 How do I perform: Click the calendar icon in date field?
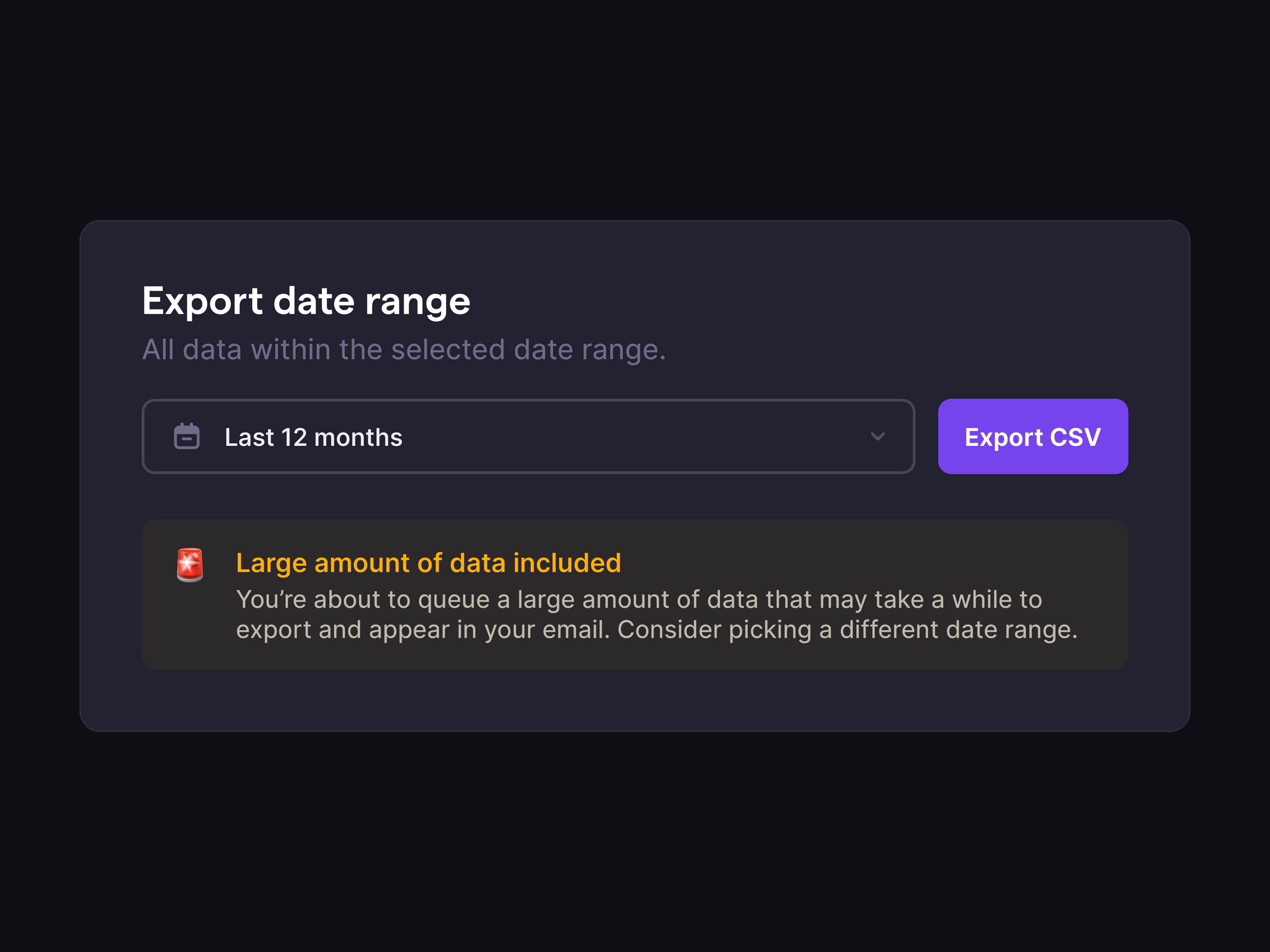(x=187, y=436)
